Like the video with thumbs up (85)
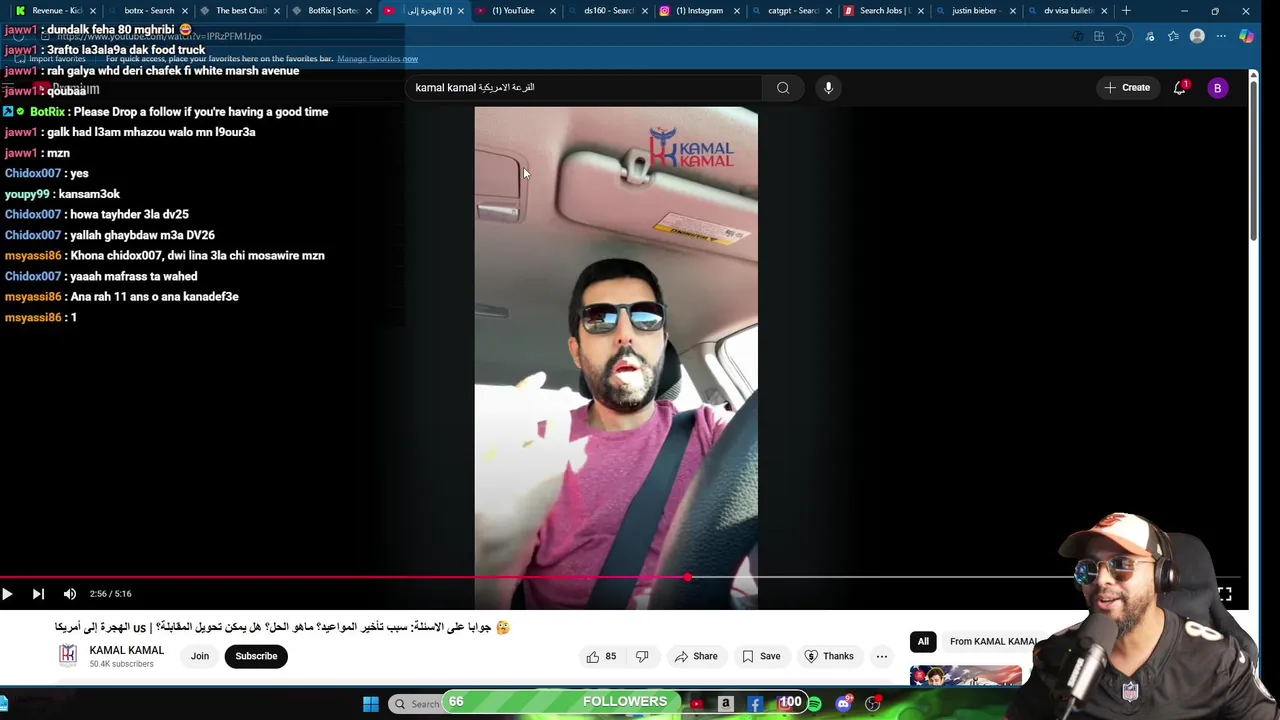Image resolution: width=1280 pixels, height=720 pixels. [x=601, y=656]
